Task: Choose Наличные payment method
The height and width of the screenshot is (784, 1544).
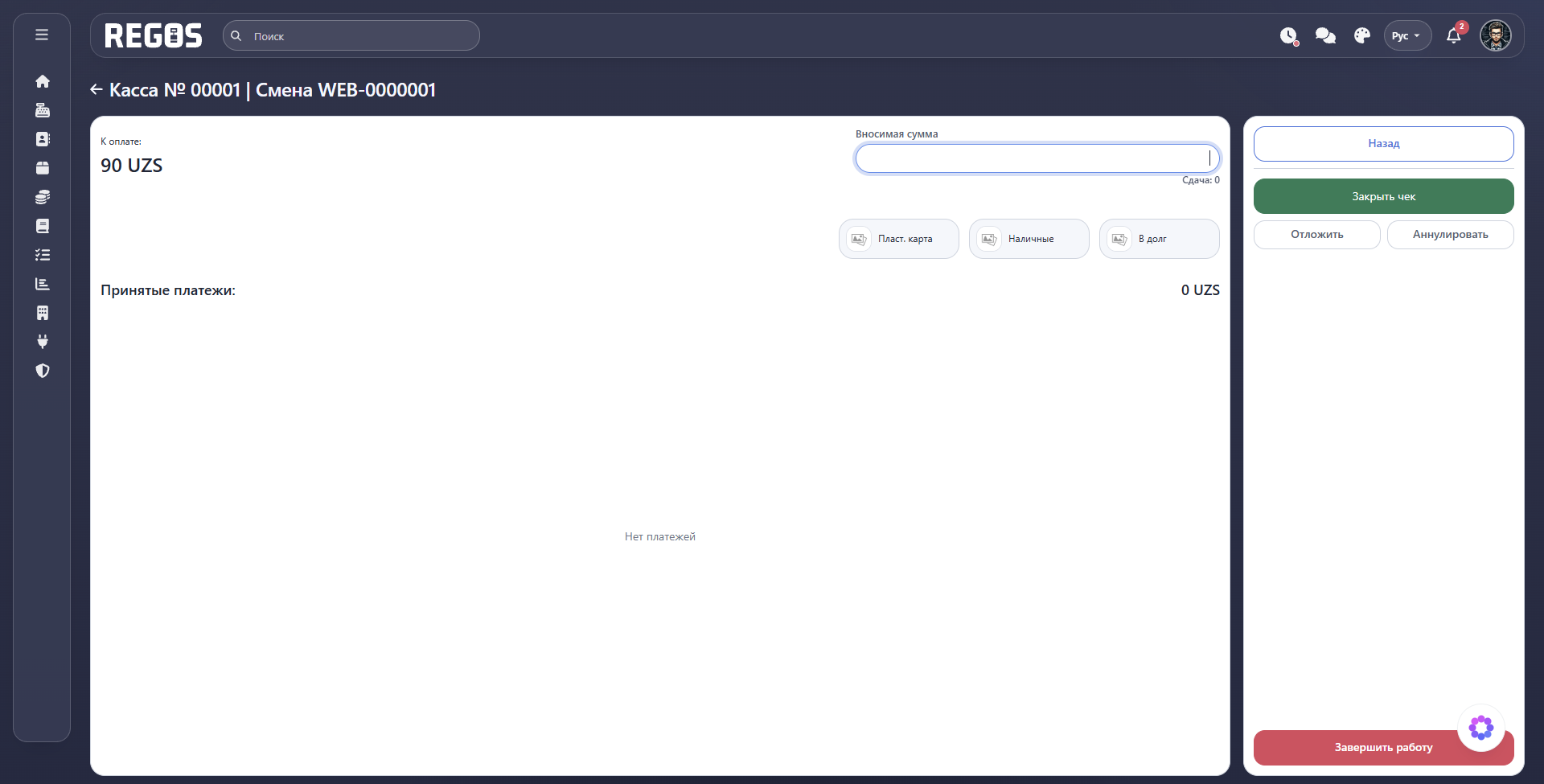Action: pos(1029,239)
